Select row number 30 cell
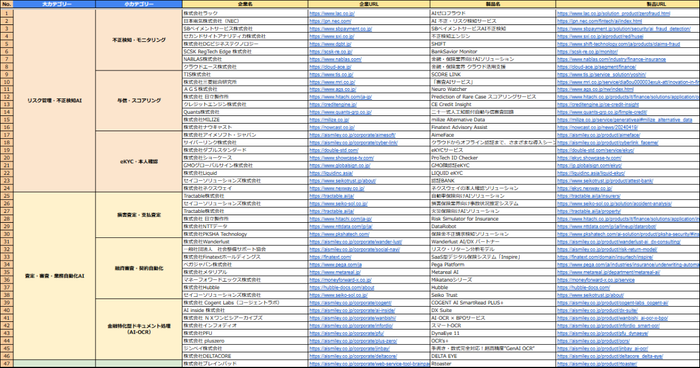The image size is (700, 368). pyautogui.click(x=7, y=234)
